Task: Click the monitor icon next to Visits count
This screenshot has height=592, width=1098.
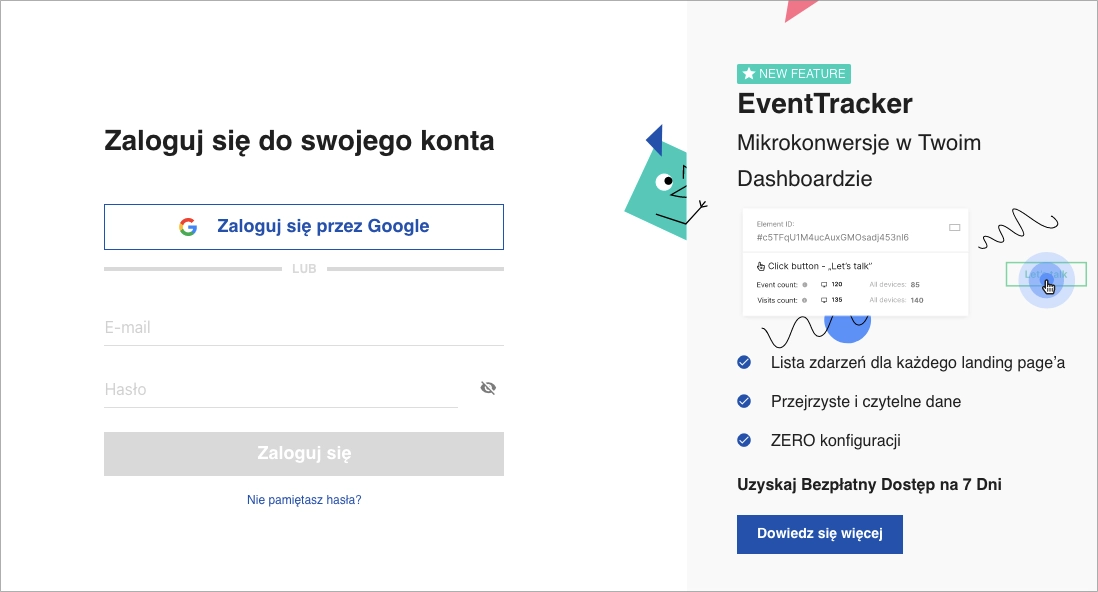Action: (824, 300)
